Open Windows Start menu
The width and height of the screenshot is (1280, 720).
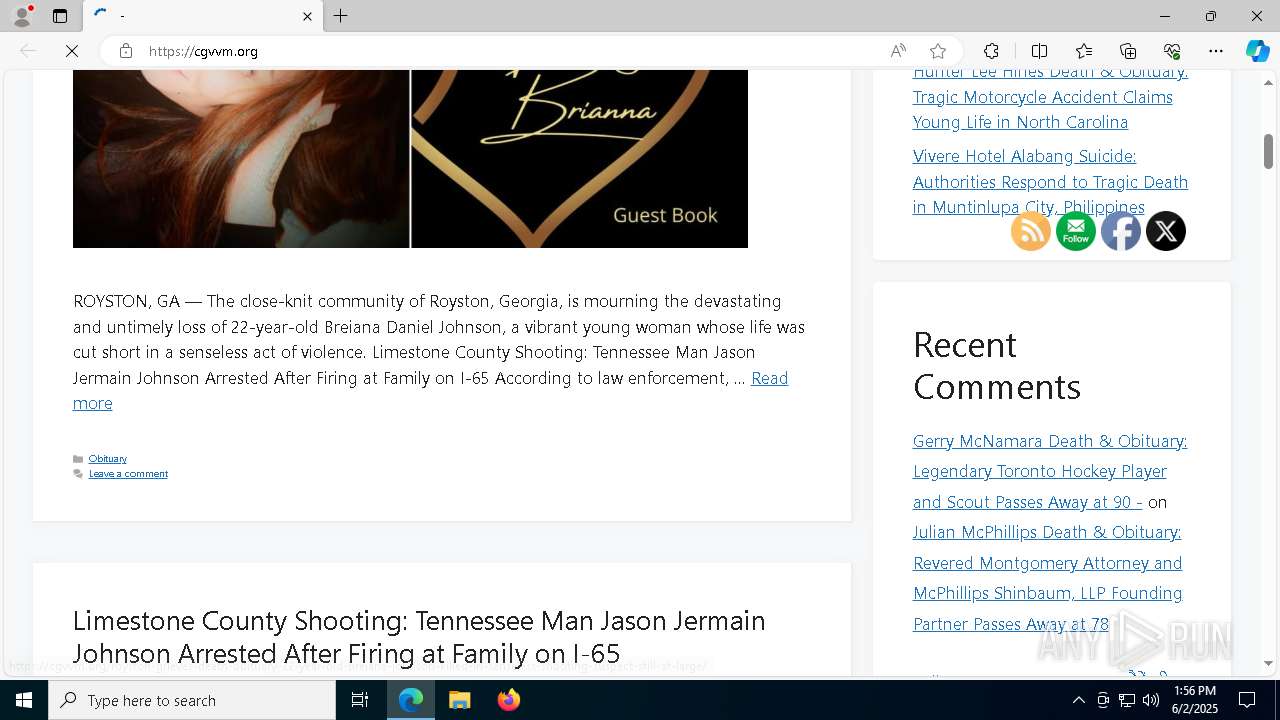[24, 700]
